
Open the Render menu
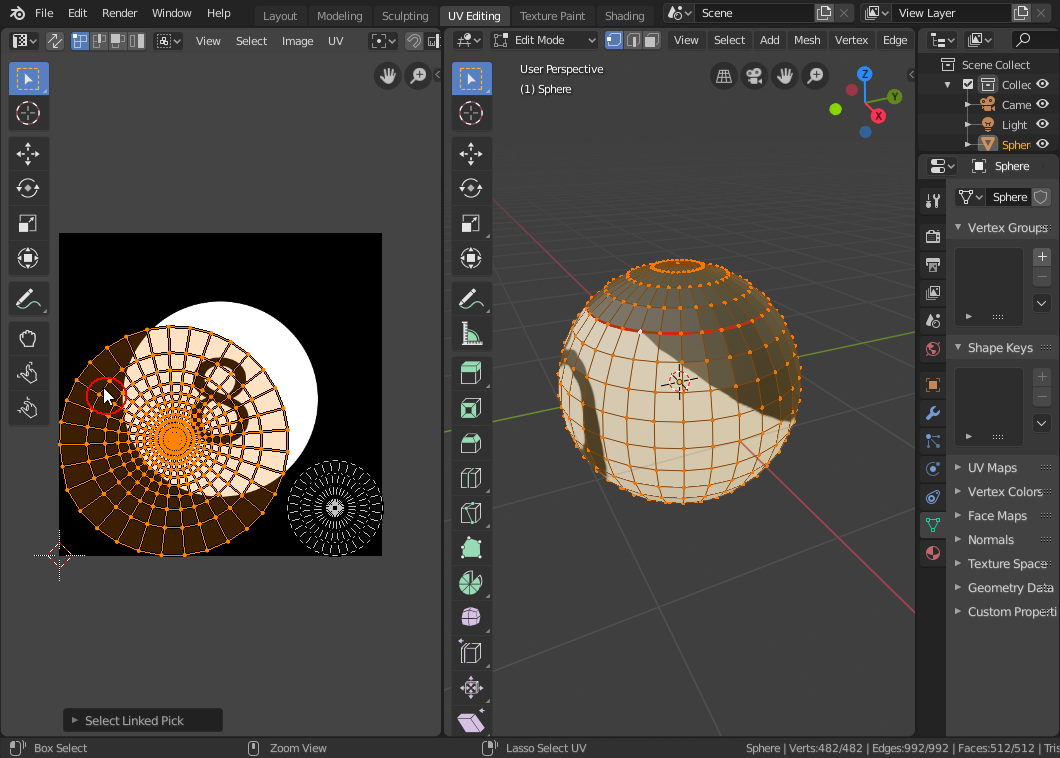[120, 13]
